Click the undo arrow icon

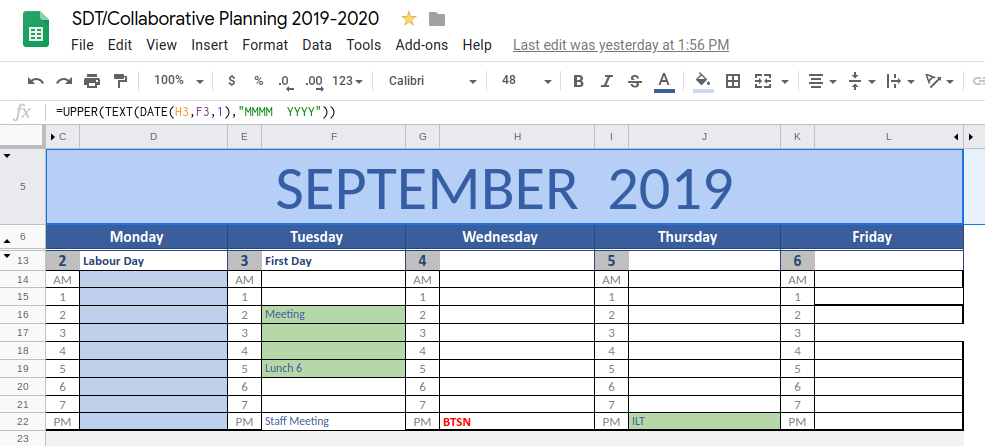coord(36,81)
